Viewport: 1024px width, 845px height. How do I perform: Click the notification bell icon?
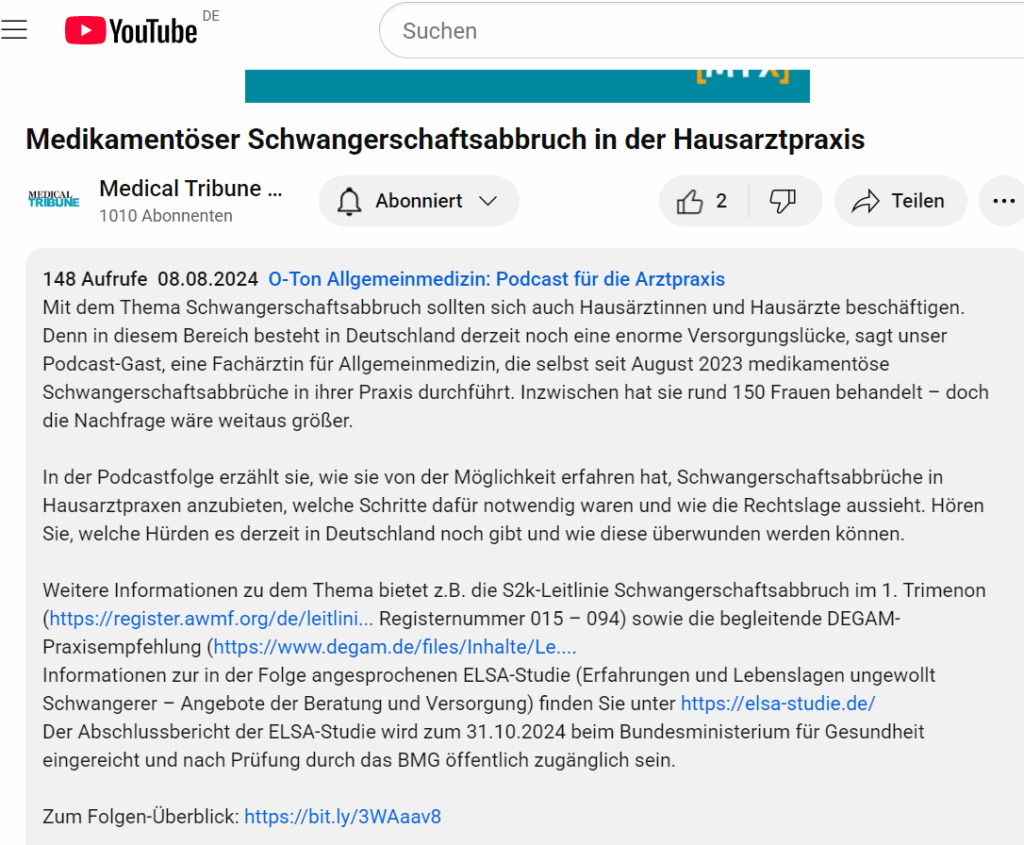click(x=349, y=201)
